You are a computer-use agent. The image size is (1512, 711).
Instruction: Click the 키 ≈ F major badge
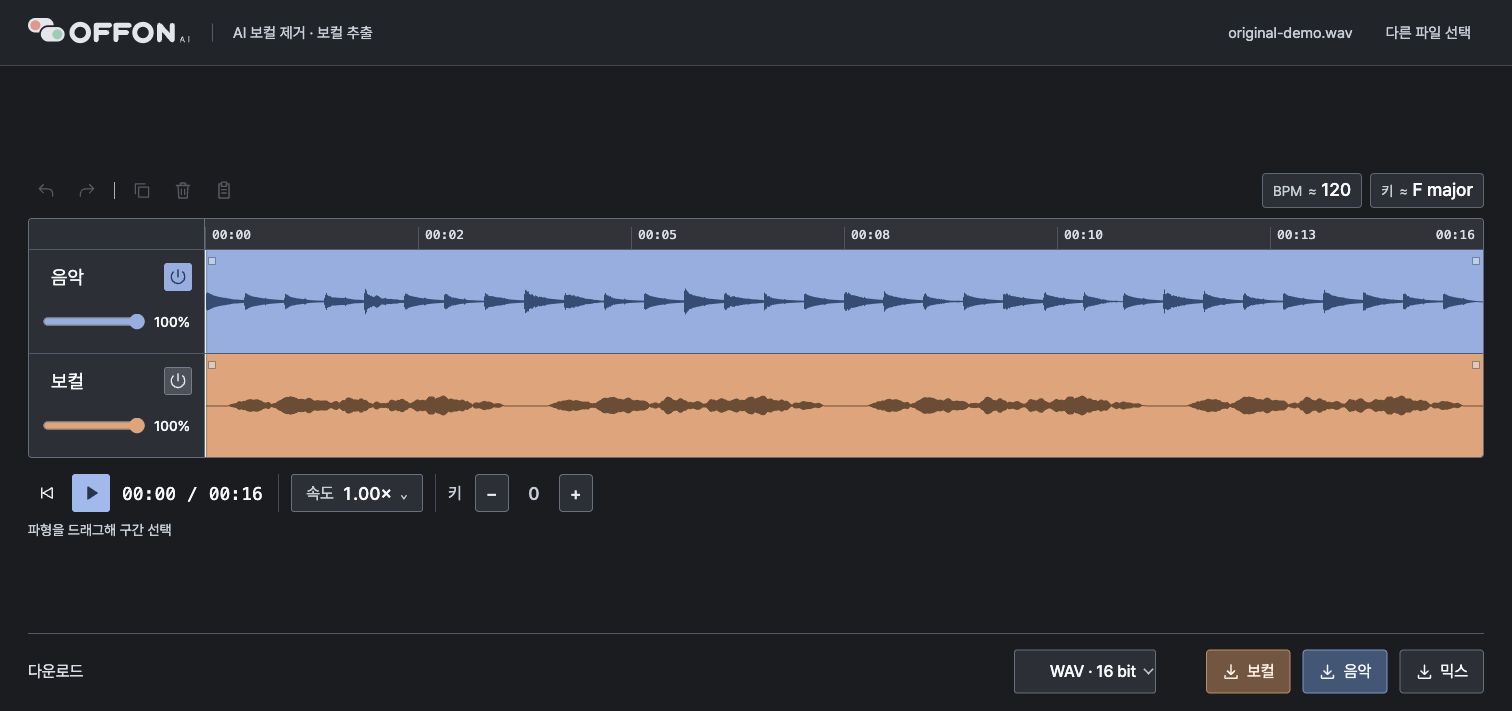tap(1427, 190)
